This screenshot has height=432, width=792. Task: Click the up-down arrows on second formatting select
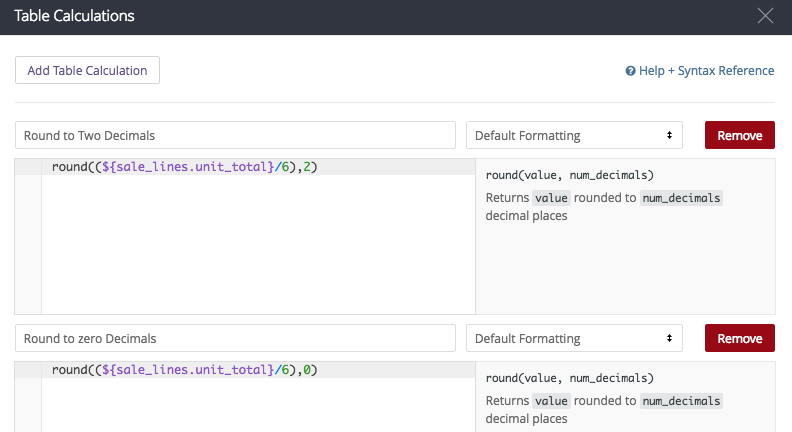[x=669, y=338]
